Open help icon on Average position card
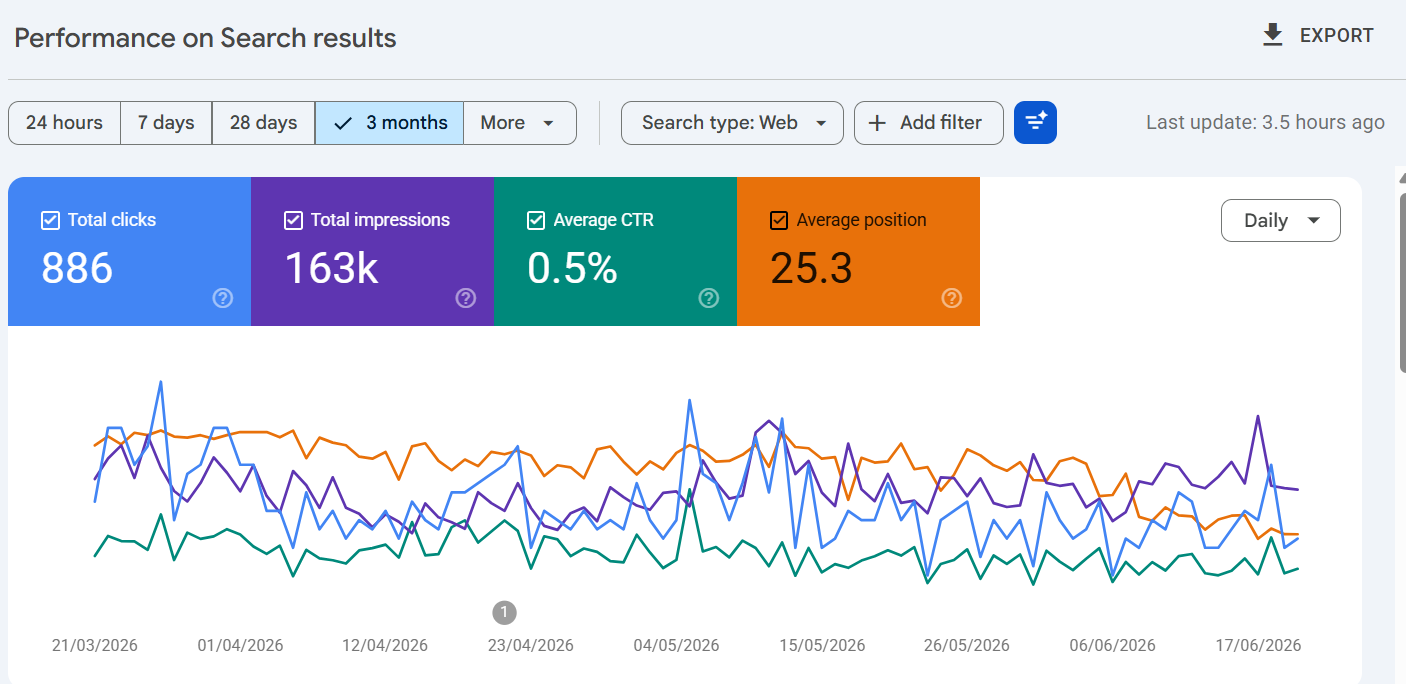 tap(952, 298)
